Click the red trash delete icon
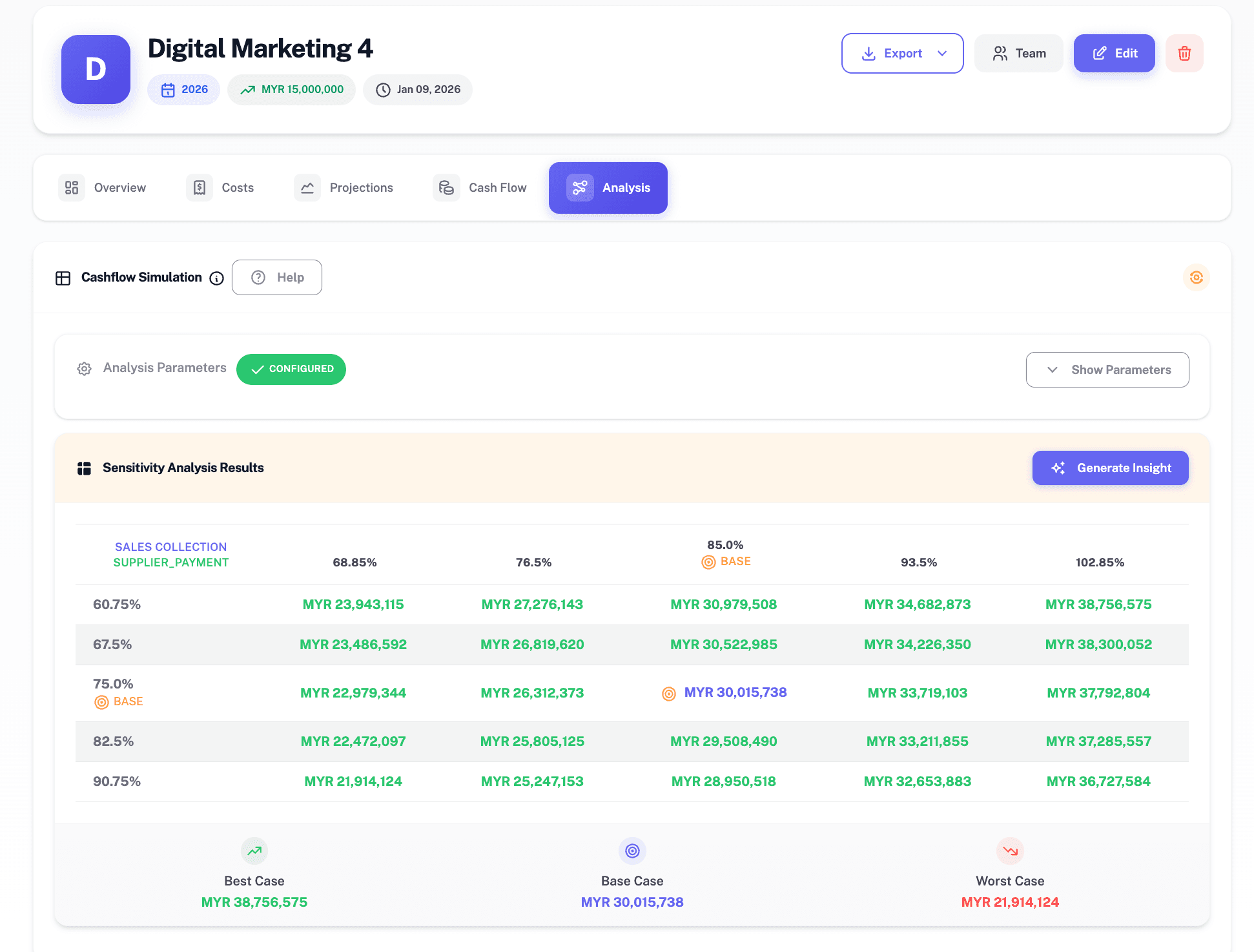The image size is (1254, 952). click(x=1184, y=54)
